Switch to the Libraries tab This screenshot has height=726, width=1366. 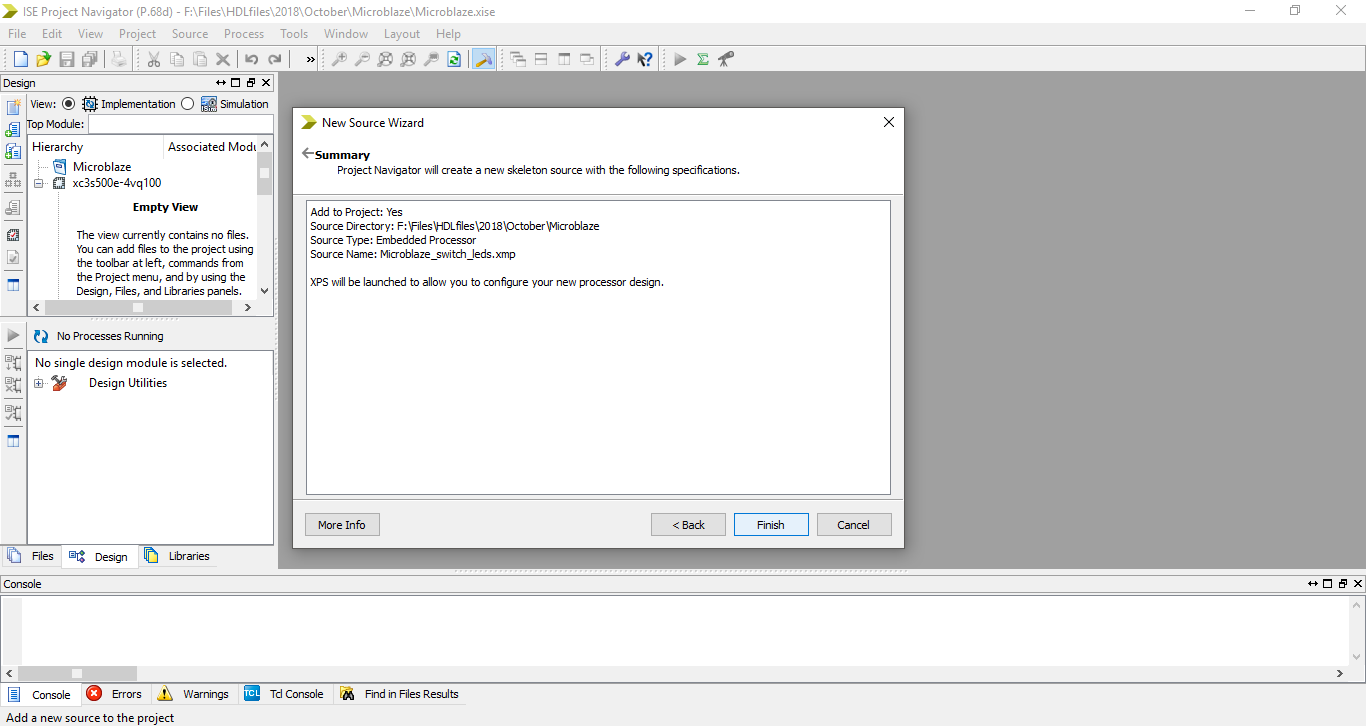pyautogui.click(x=177, y=556)
